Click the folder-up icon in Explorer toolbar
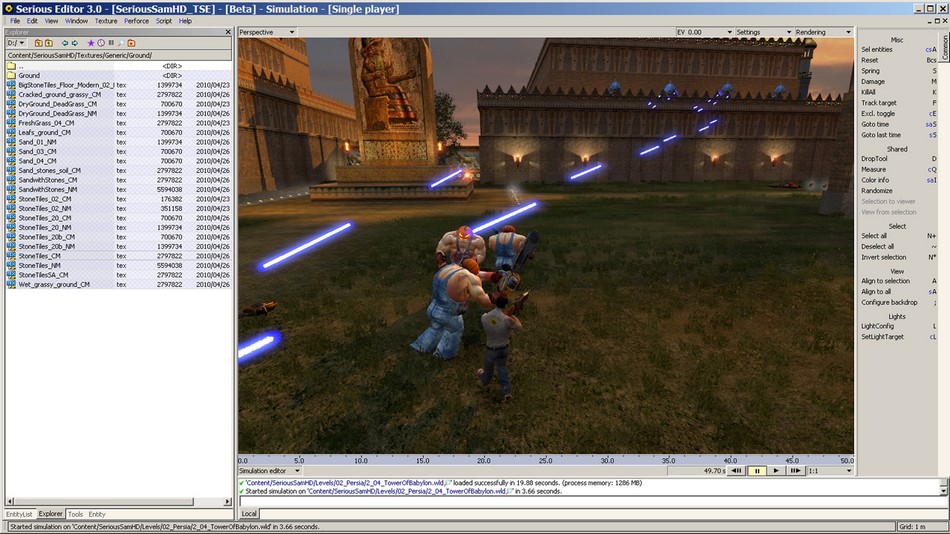This screenshot has height=534, width=950. pos(48,43)
